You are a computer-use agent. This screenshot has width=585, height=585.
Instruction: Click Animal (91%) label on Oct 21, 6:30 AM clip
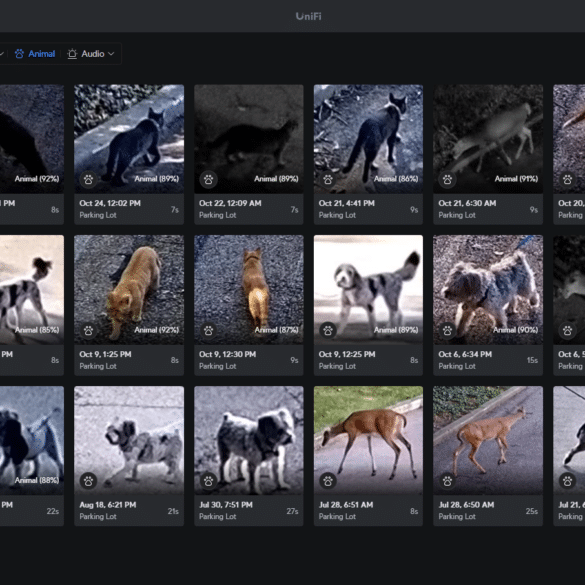coord(516,179)
